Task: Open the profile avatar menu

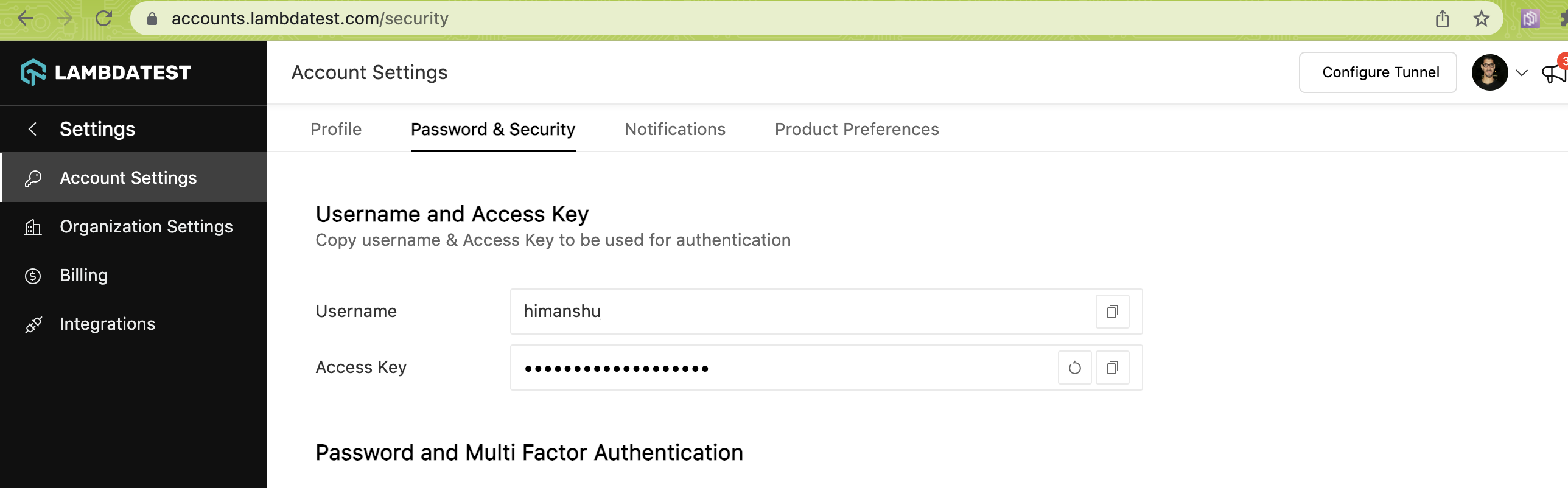Action: click(1489, 72)
